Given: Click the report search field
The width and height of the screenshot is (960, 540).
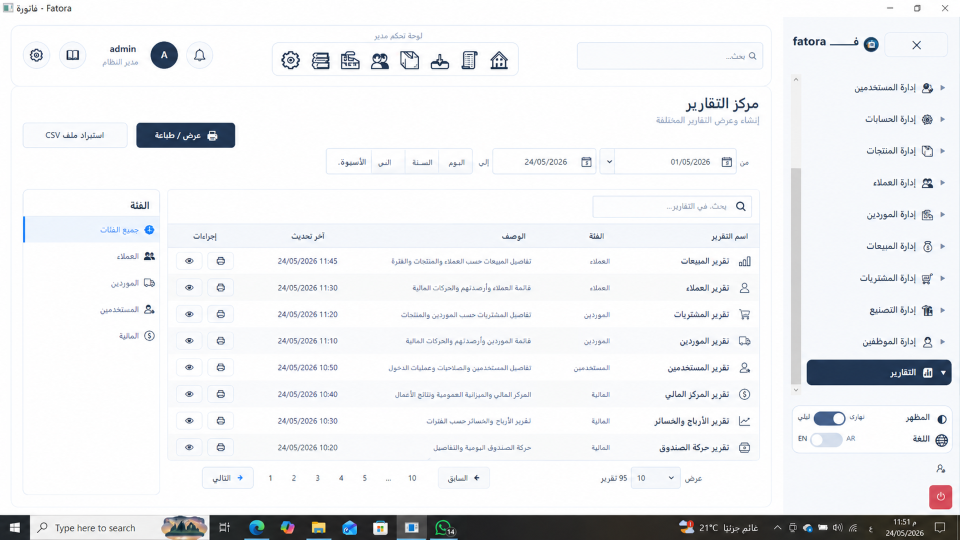Looking at the screenshot, I should pos(672,206).
